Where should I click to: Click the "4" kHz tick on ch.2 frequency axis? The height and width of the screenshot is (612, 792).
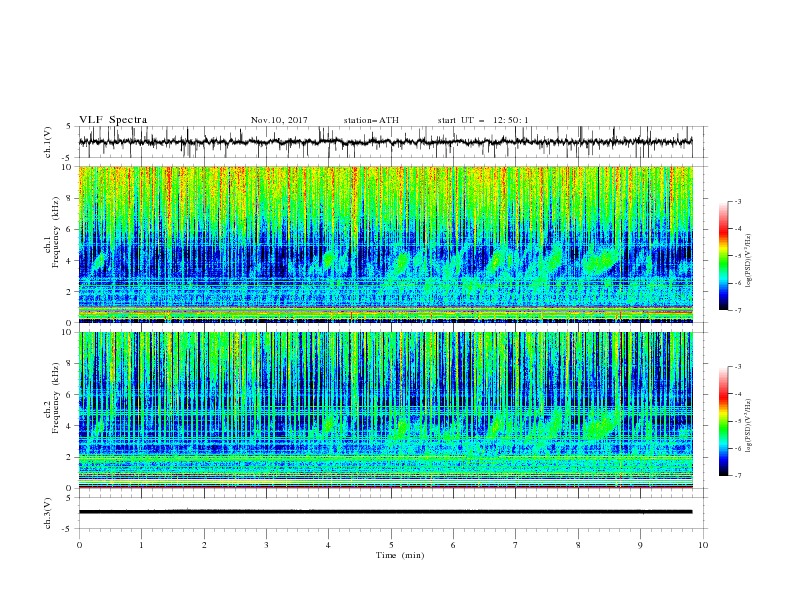[71, 426]
